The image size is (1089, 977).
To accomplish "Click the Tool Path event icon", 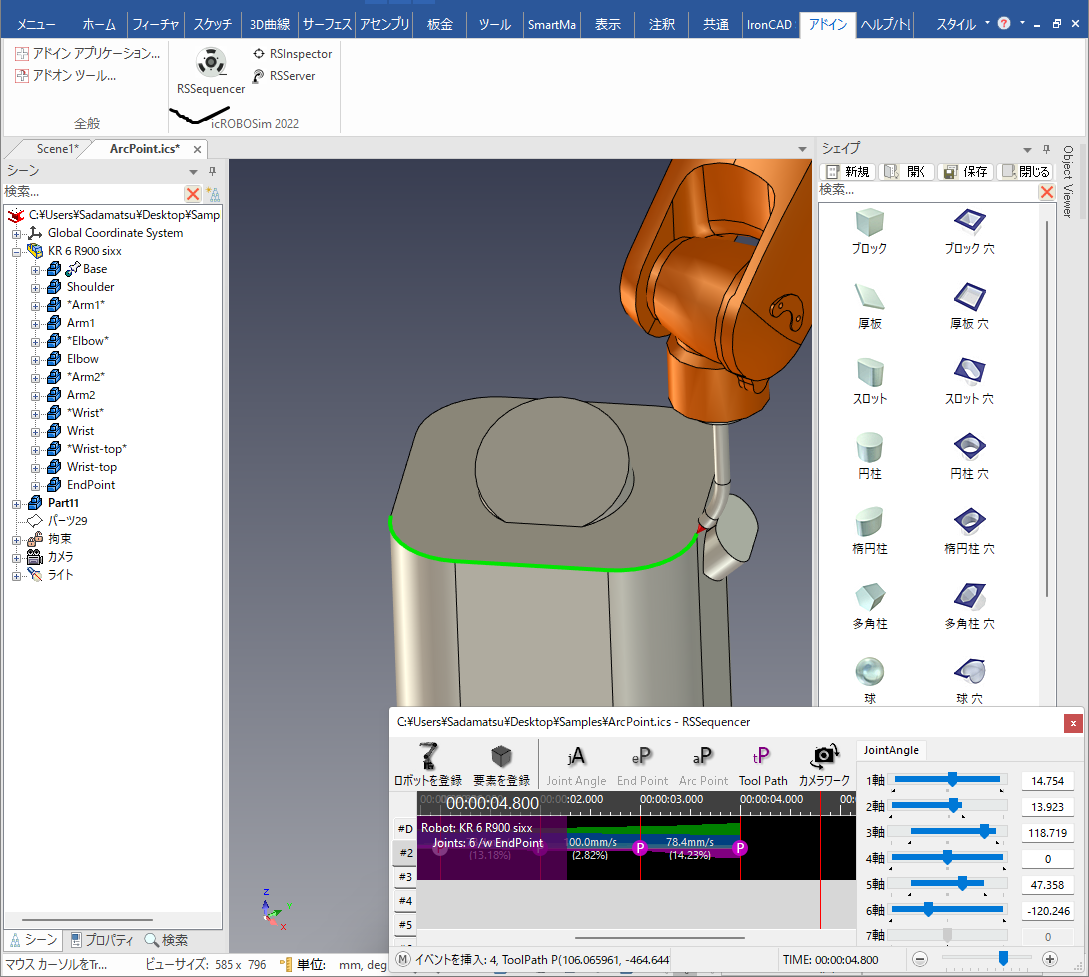I will (x=762, y=764).
